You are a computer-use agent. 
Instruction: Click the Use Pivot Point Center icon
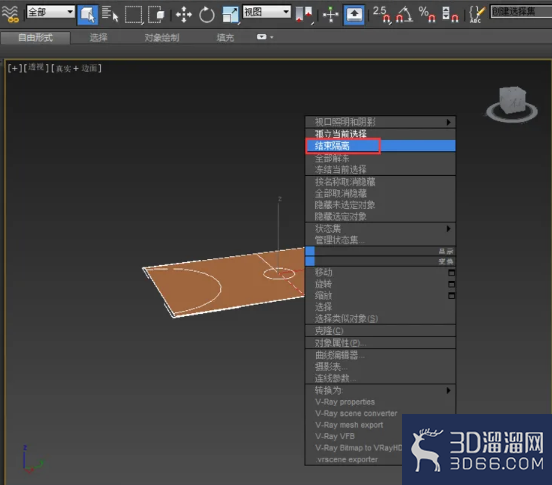click(x=305, y=15)
